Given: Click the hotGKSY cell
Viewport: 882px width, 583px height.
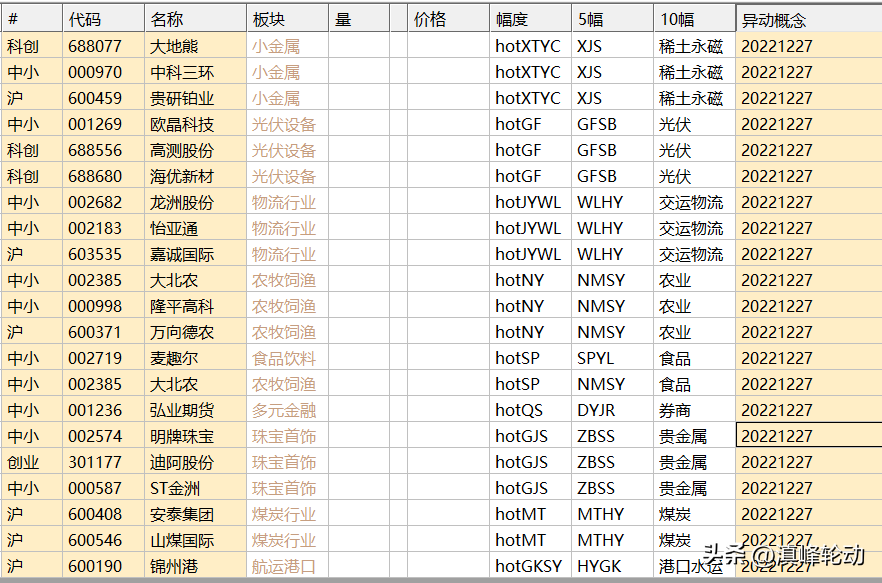Looking at the screenshot, I should point(530,566).
